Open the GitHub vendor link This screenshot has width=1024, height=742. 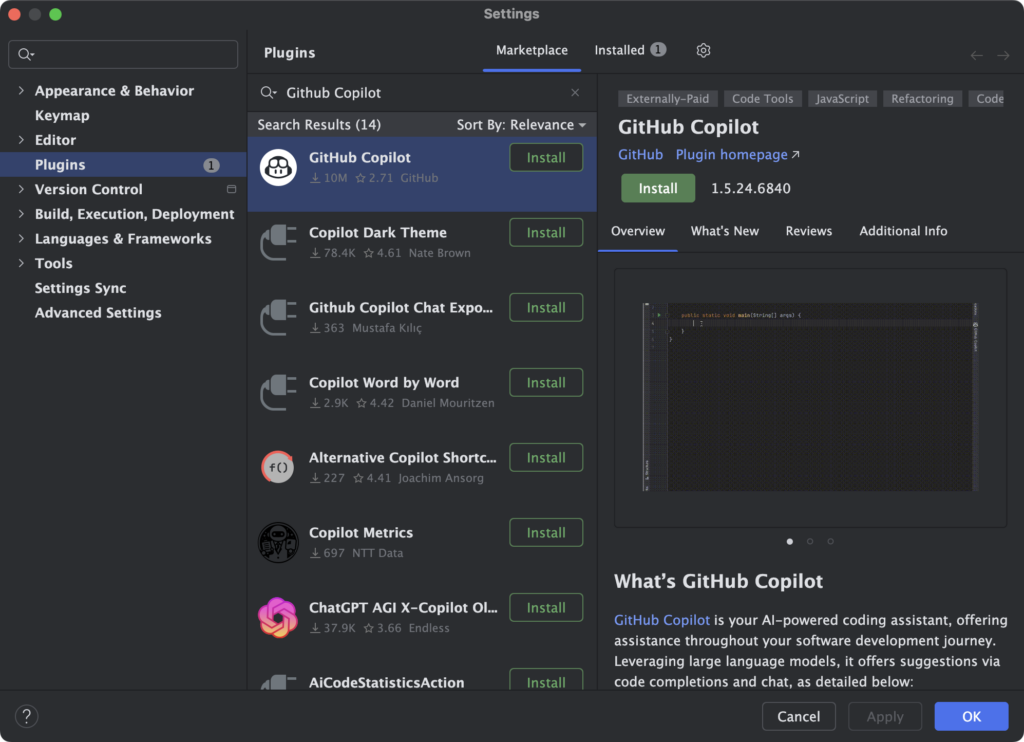coord(640,155)
